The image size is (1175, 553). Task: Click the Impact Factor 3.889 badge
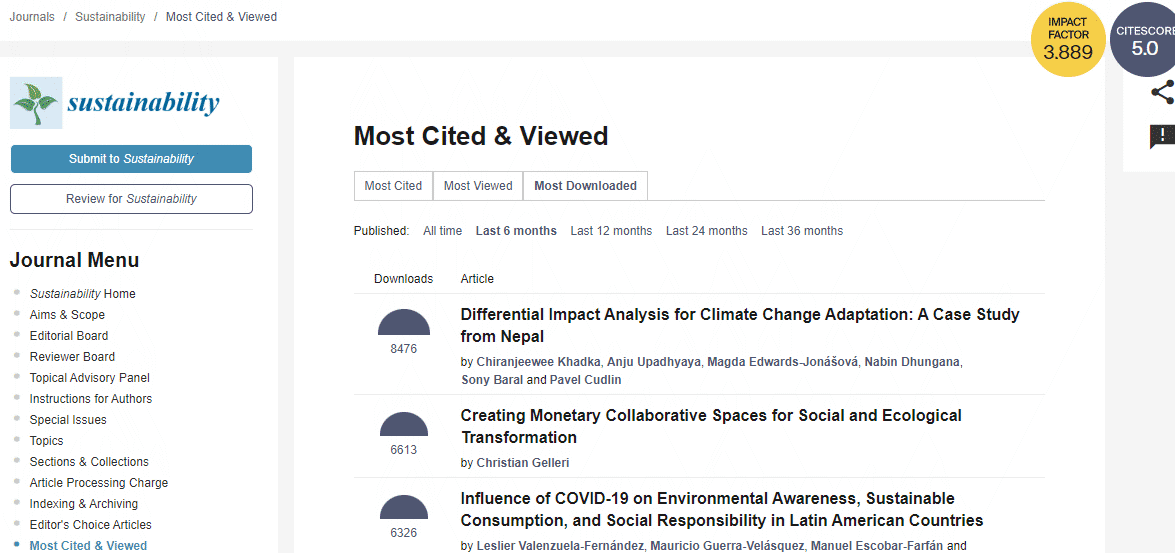1068,40
